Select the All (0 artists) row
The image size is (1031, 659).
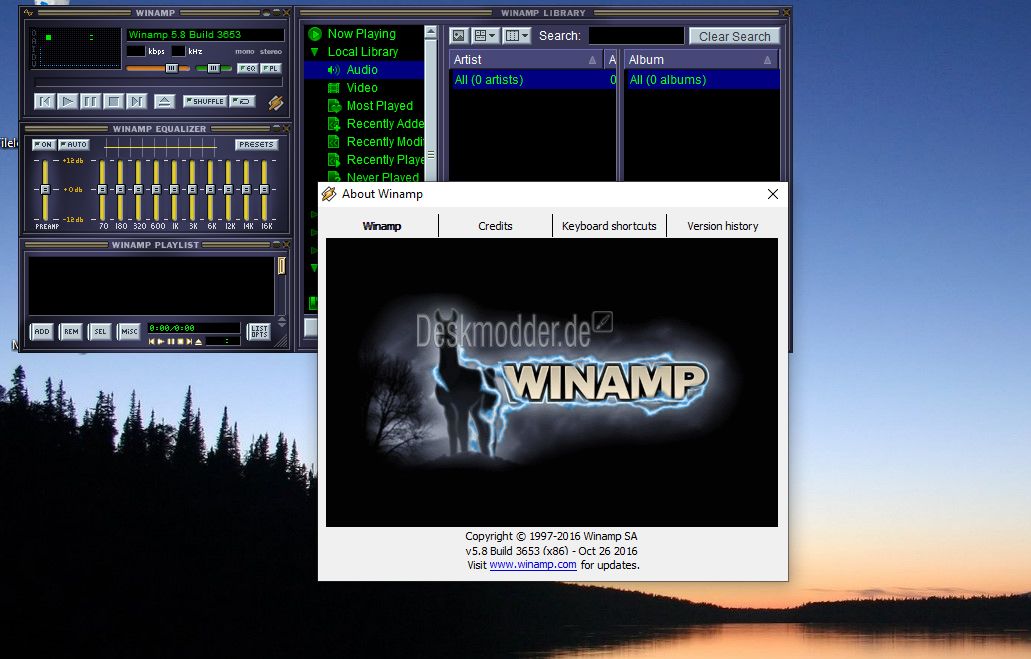click(x=533, y=80)
